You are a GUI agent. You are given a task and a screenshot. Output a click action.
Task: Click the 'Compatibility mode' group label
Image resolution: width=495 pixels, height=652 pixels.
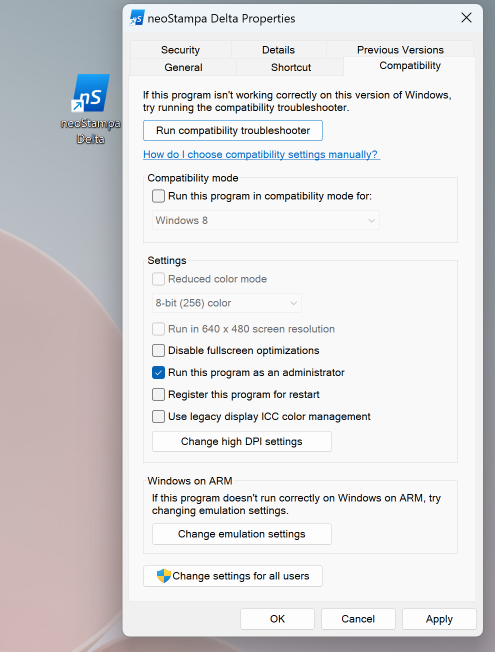193,178
